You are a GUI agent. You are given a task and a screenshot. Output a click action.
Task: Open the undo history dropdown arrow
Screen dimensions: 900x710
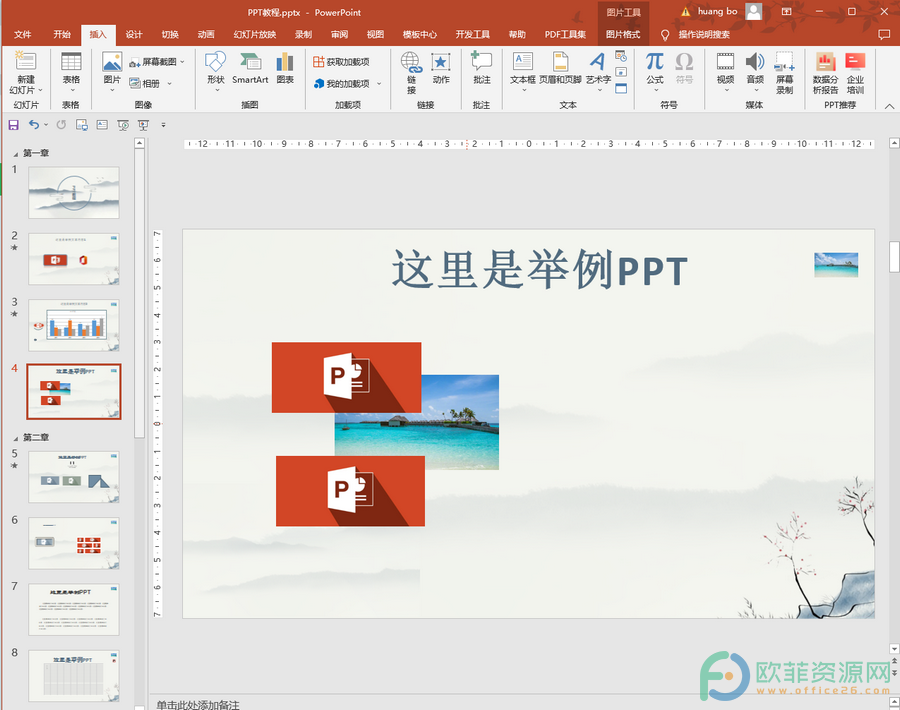click(46, 125)
